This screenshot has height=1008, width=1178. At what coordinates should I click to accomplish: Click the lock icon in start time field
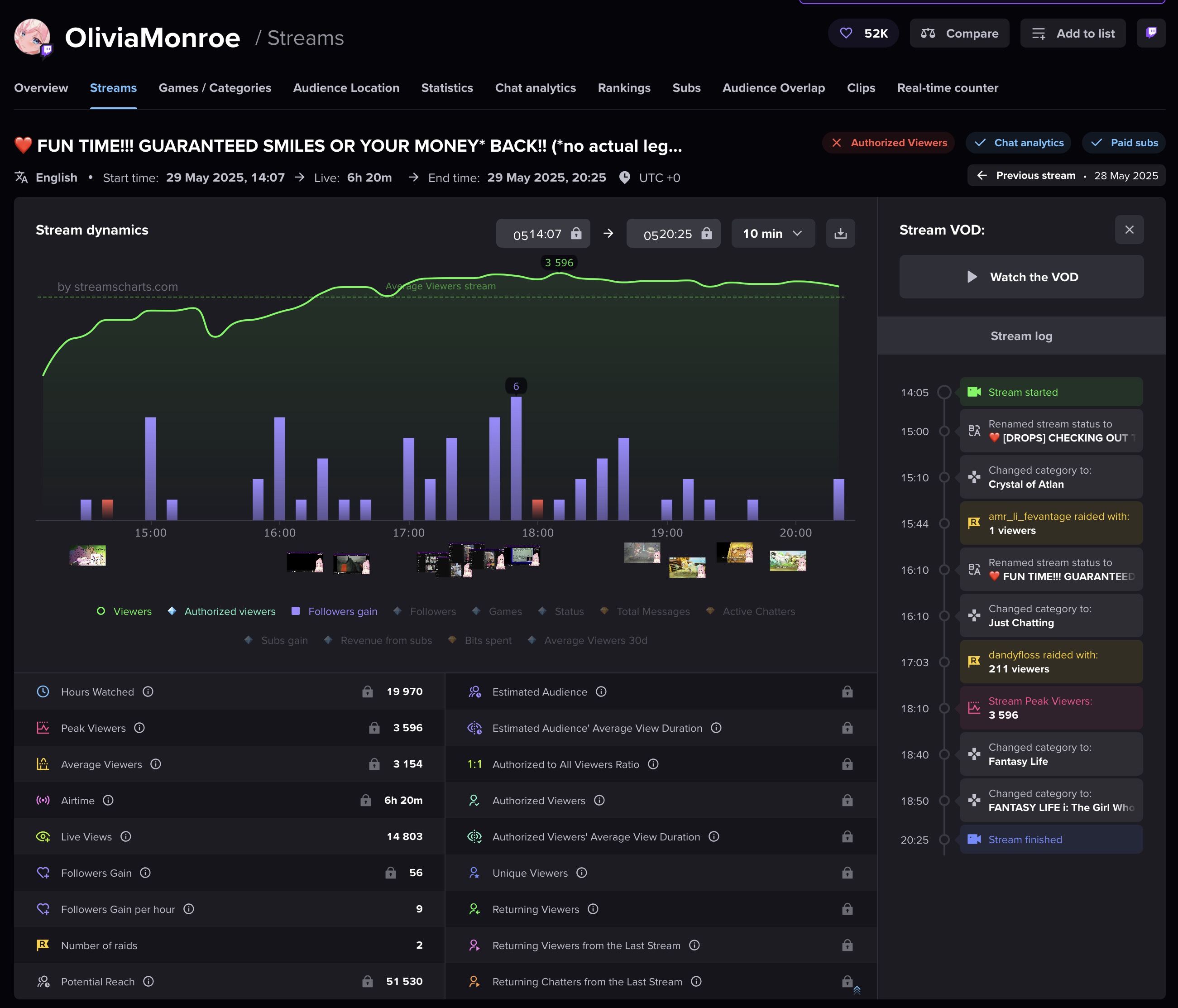(x=576, y=233)
